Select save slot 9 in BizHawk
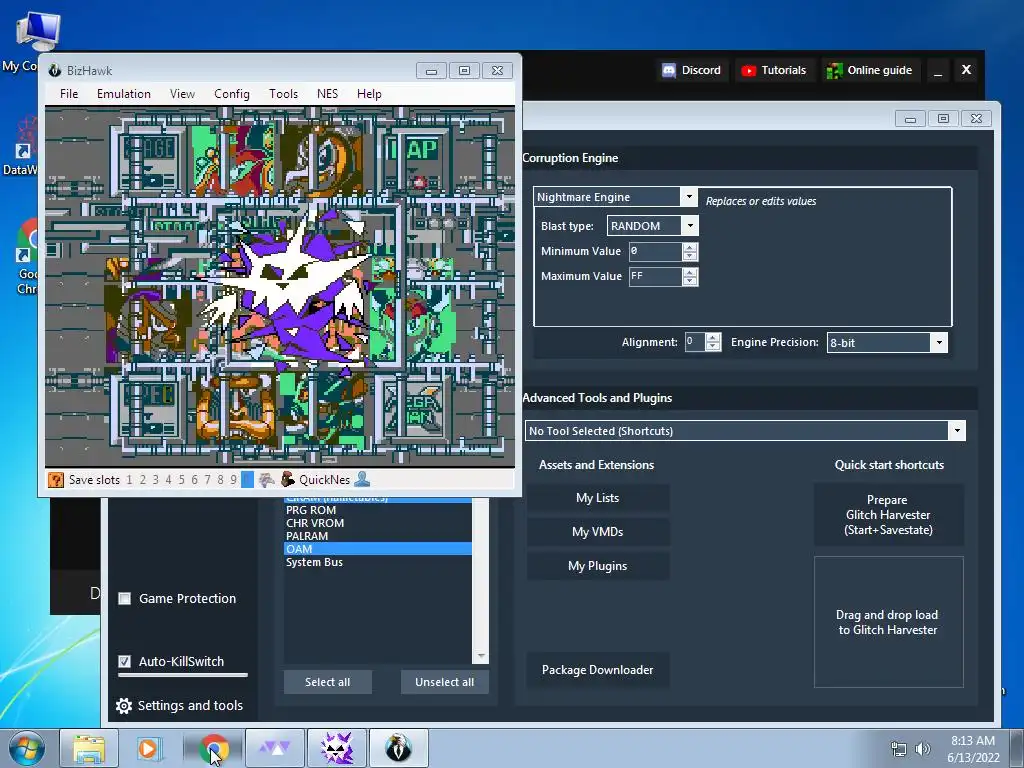 [x=233, y=480]
